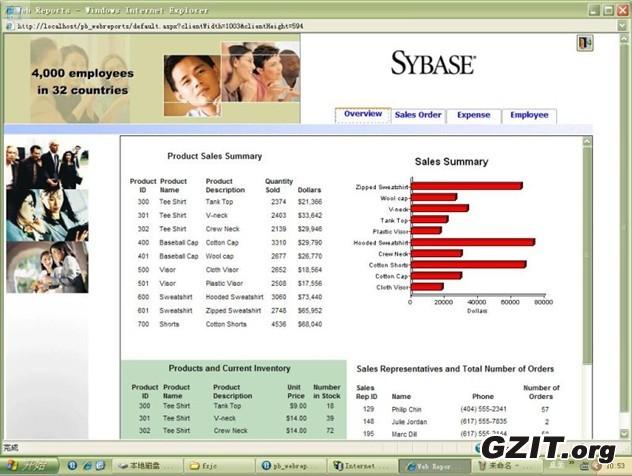
Task: Switch to 未命名 taskbar window
Action: coord(506,466)
